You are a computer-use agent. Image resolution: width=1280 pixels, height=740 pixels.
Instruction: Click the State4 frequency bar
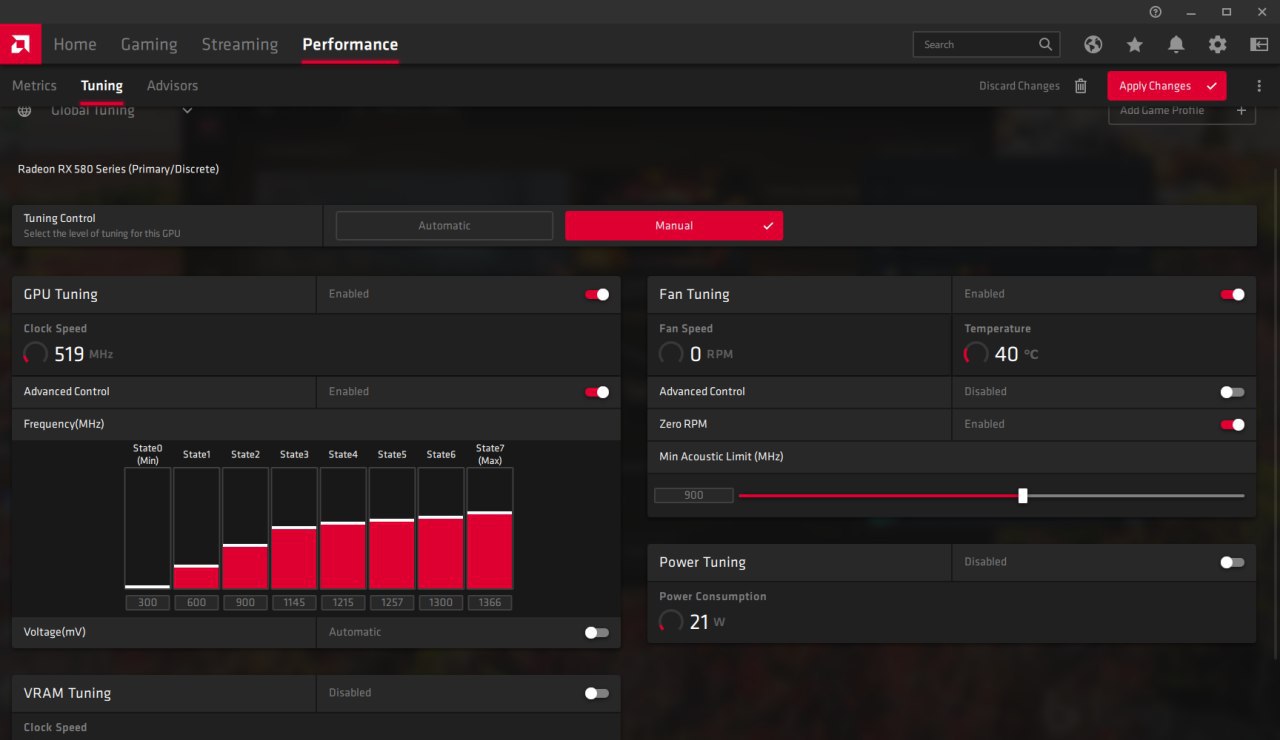point(343,528)
